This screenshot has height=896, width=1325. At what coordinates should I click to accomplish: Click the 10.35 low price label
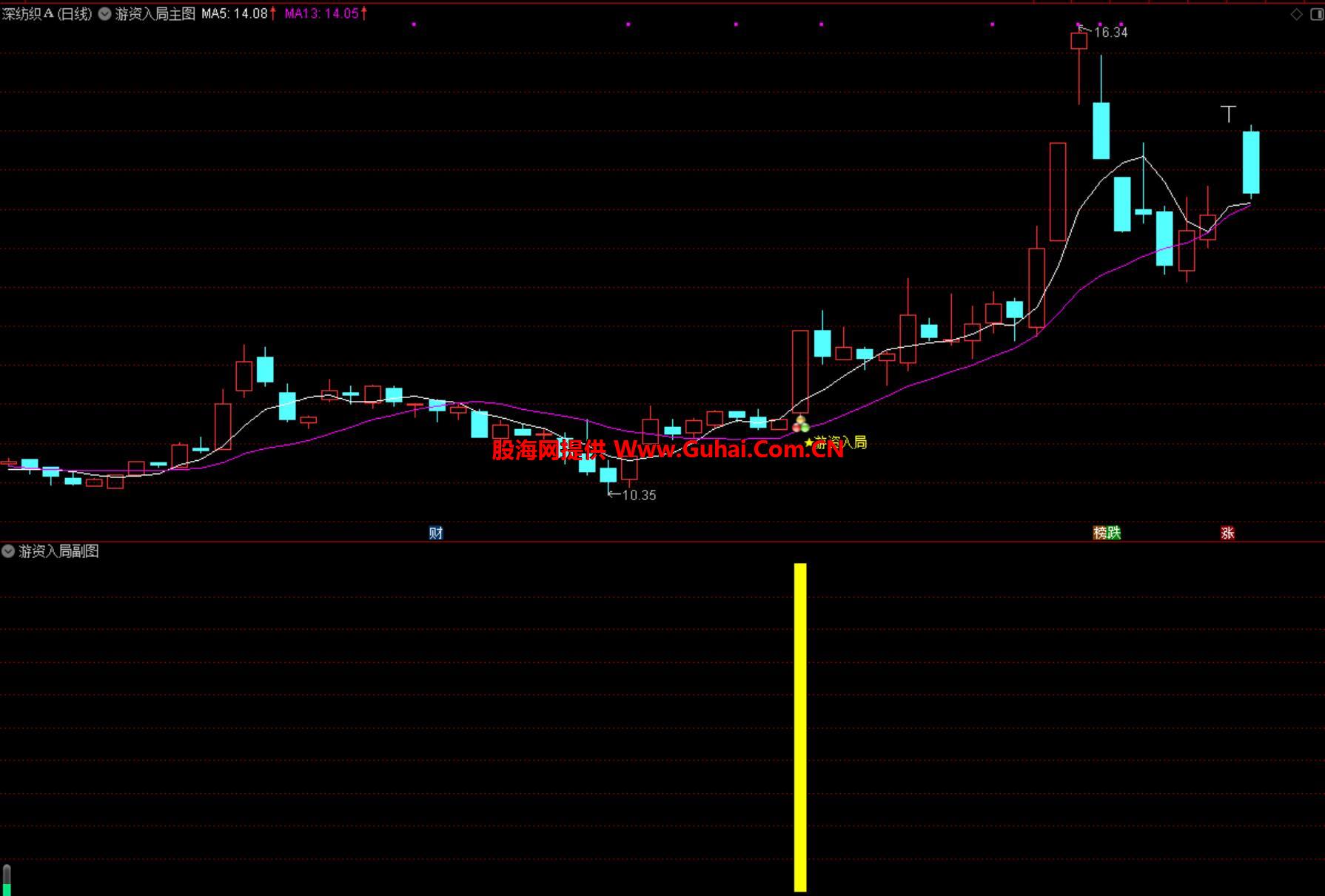pos(639,495)
